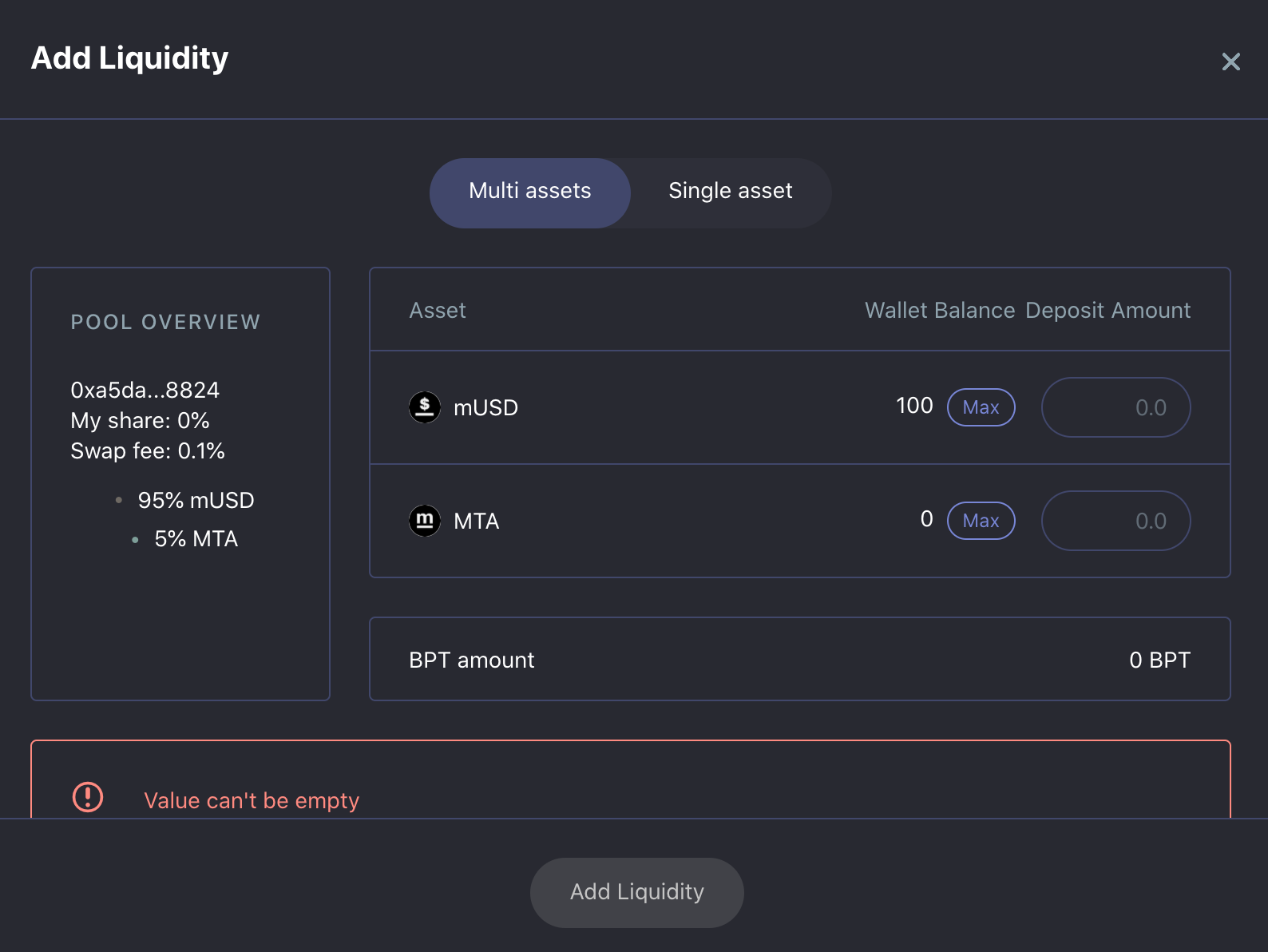
Task: Click the mUSD deposit amount field
Action: pyautogui.click(x=1115, y=407)
